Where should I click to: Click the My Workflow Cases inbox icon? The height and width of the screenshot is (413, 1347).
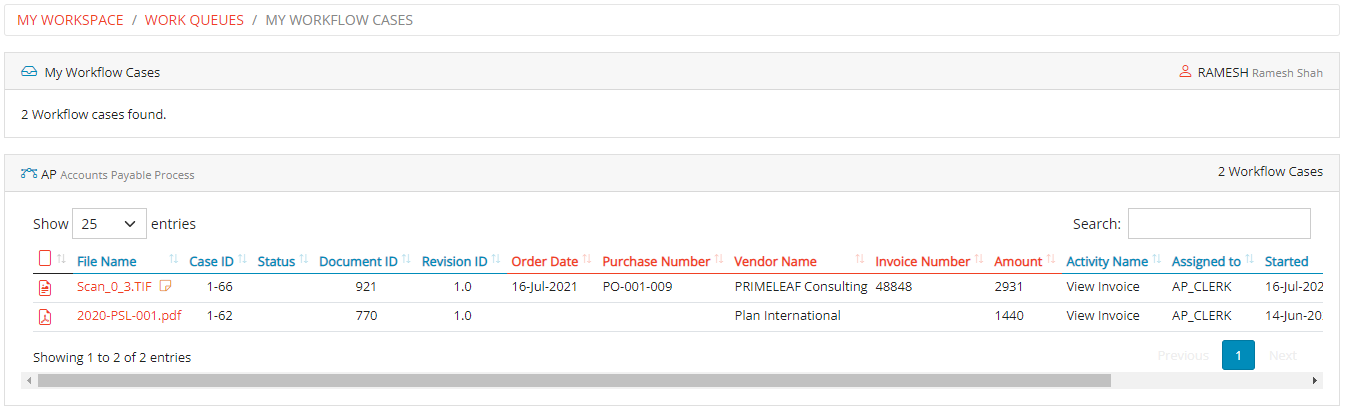[x=29, y=72]
